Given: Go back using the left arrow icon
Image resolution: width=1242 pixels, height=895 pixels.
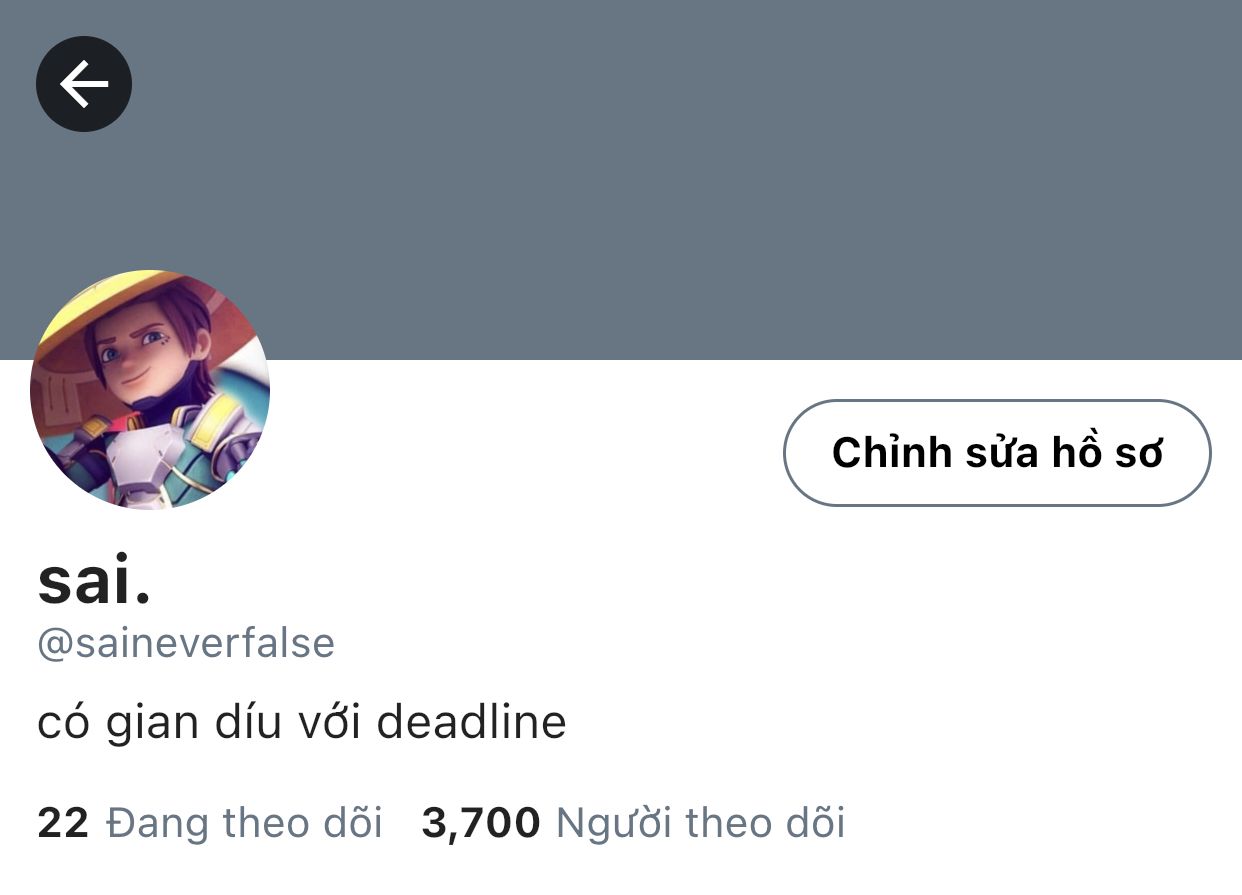Looking at the screenshot, I should tap(84, 84).
